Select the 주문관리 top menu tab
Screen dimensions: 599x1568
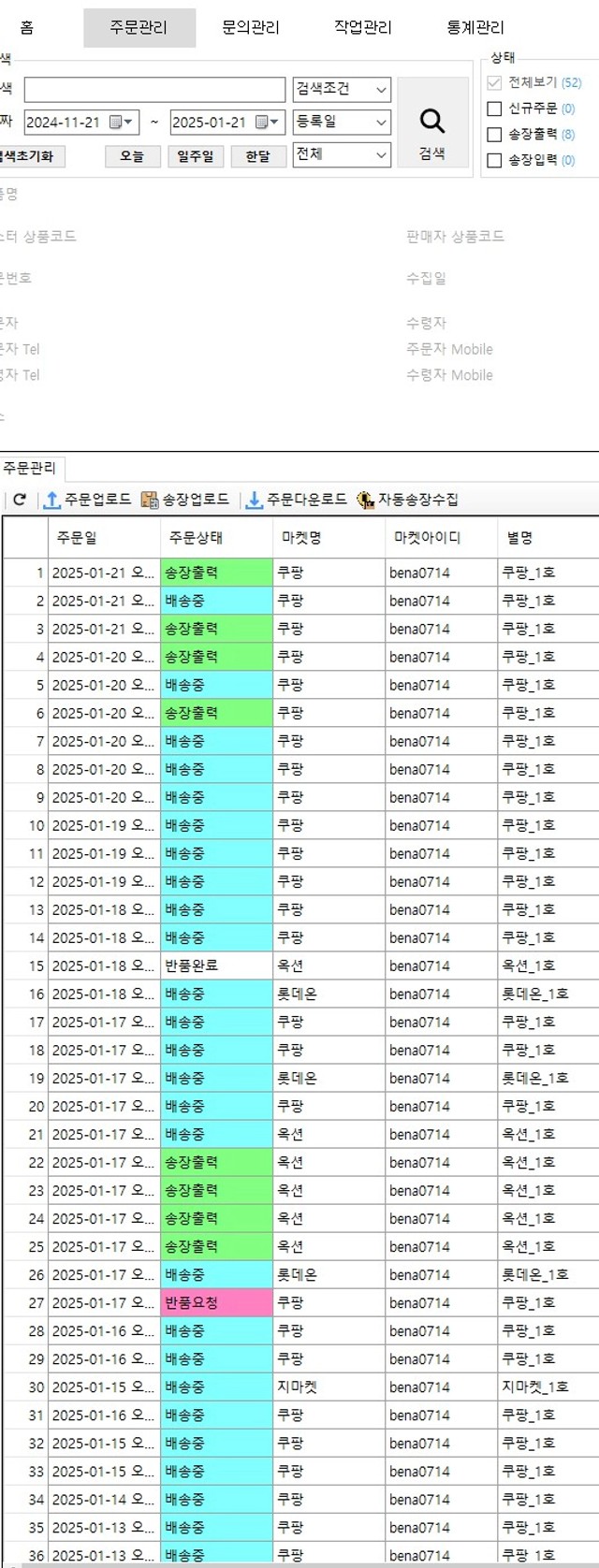[x=139, y=28]
